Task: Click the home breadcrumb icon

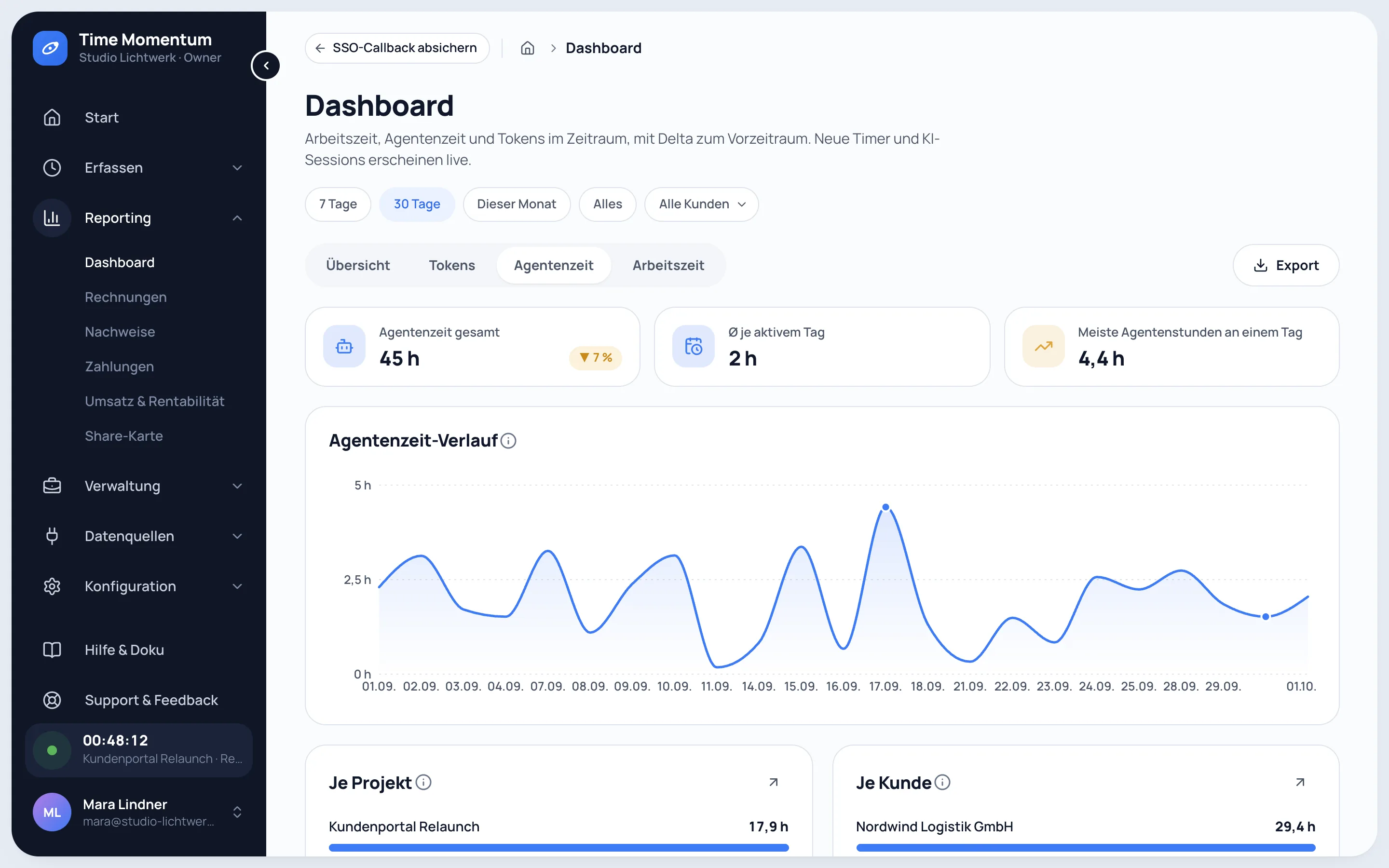Action: tap(528, 48)
